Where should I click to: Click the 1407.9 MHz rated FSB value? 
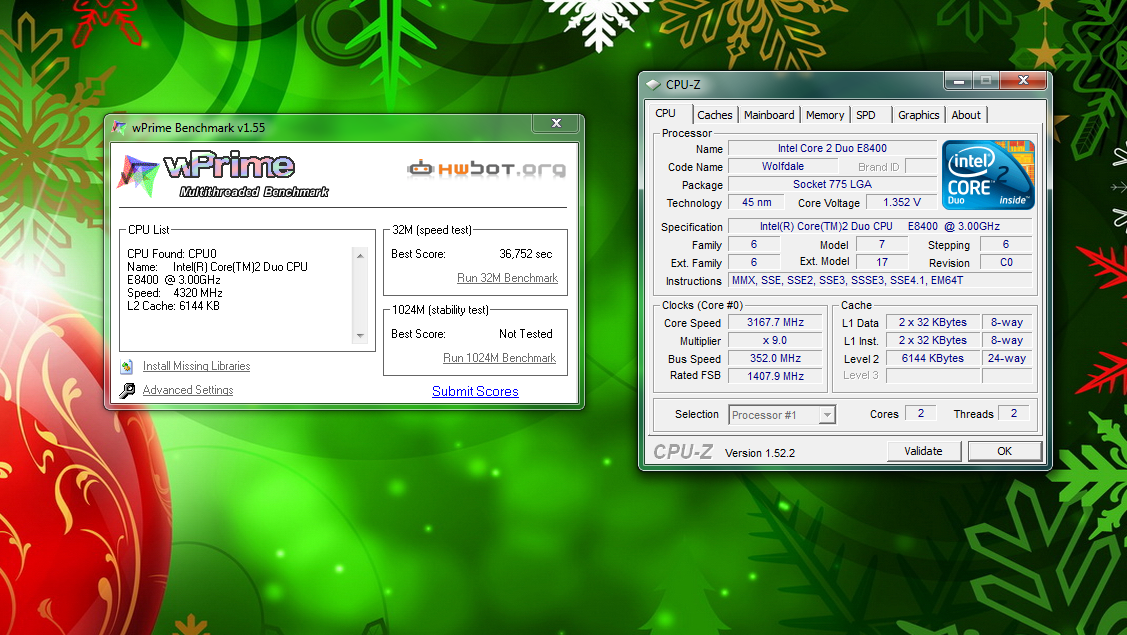coord(775,376)
